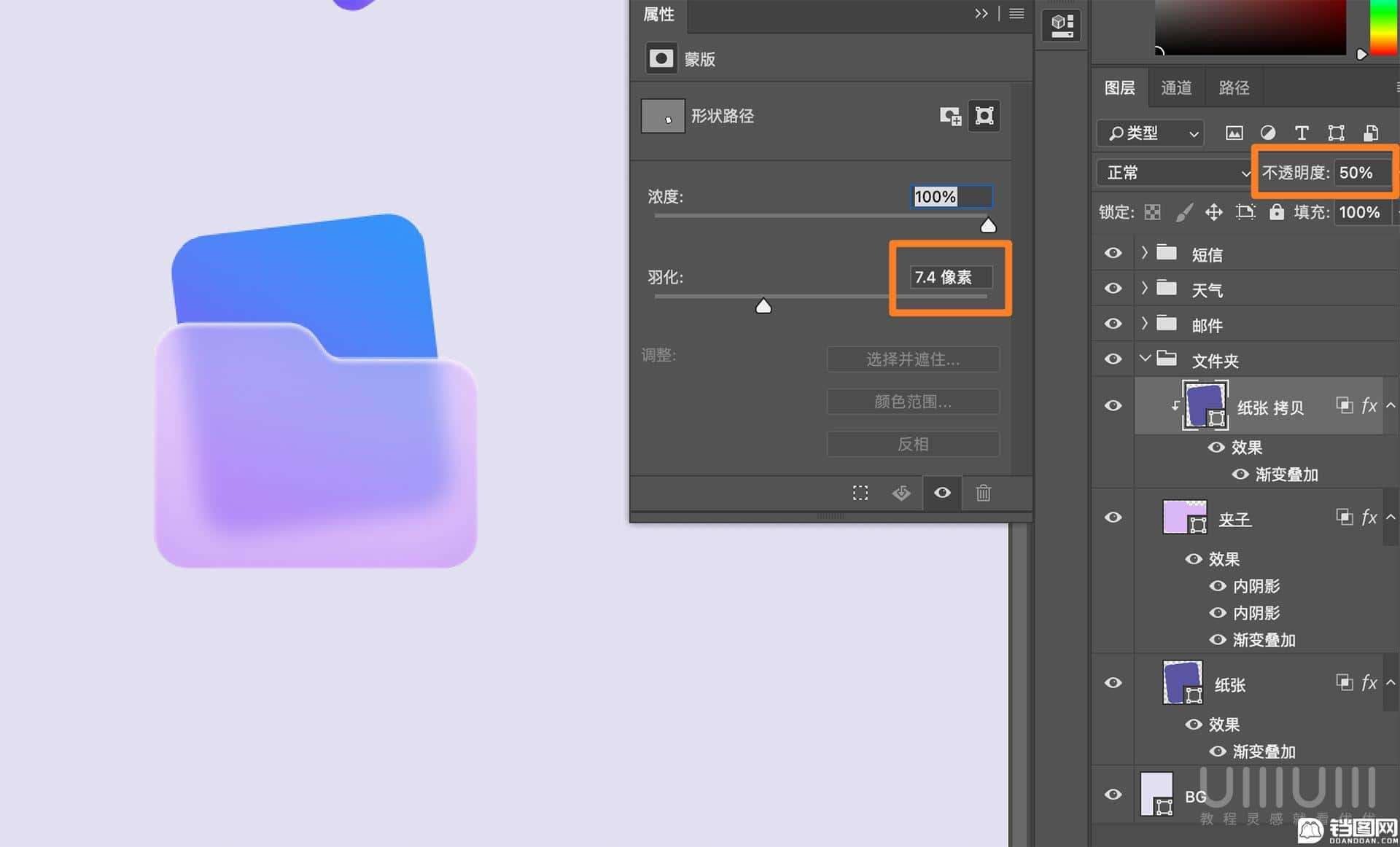Click the 选择并遮住 button
The height and width of the screenshot is (847, 1400).
pyautogui.click(x=913, y=359)
